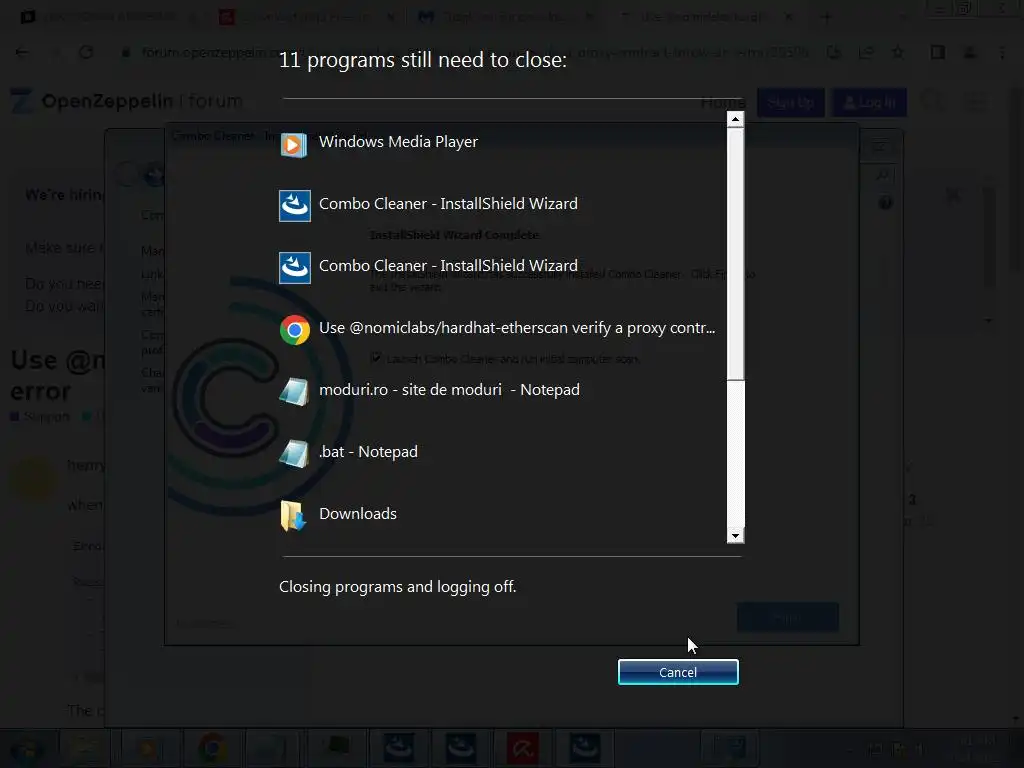The height and width of the screenshot is (768, 1024).
Task: Click the Notepad icon beside .bat entry
Action: (294, 454)
